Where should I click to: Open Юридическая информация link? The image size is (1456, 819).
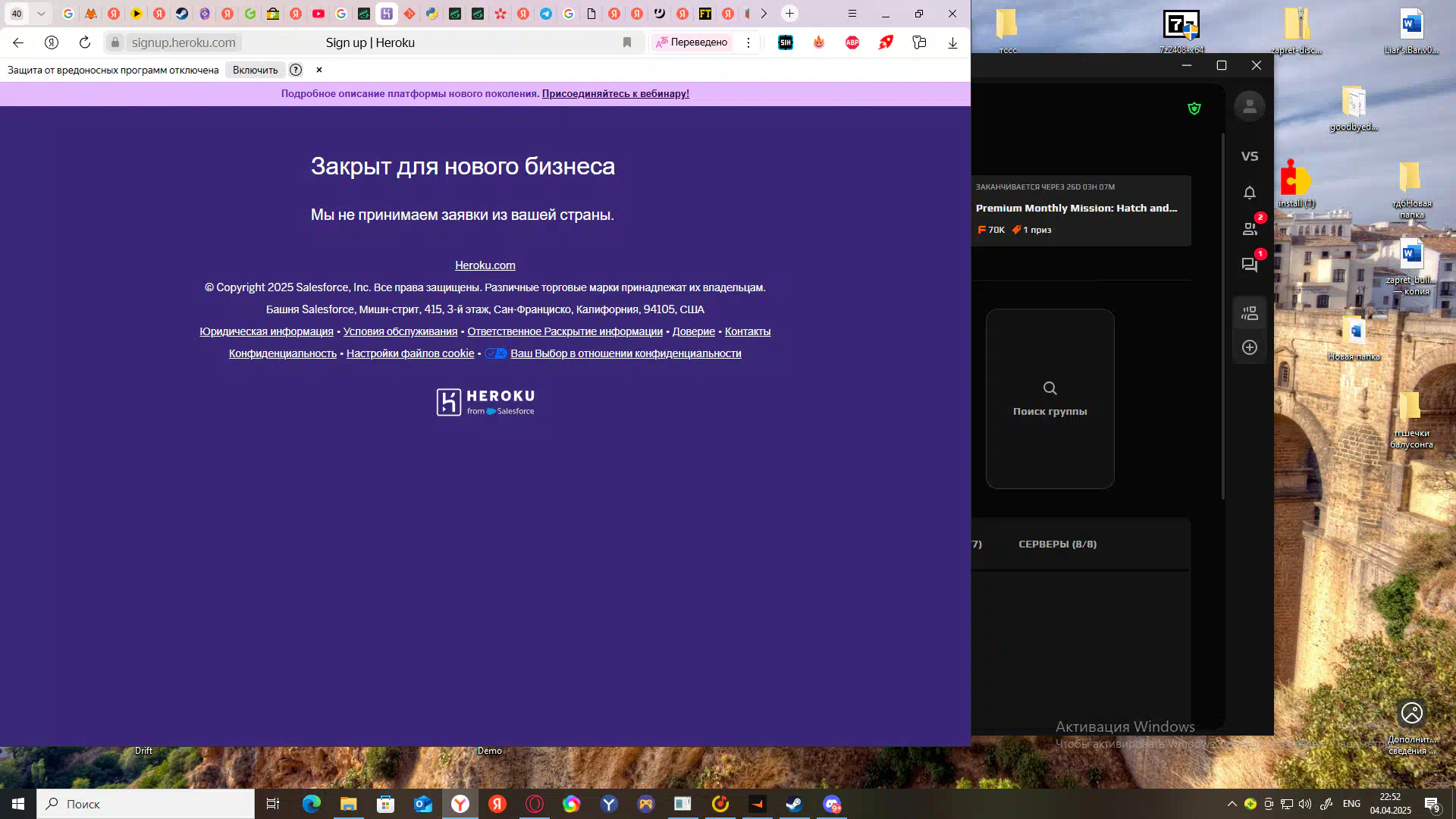266,331
